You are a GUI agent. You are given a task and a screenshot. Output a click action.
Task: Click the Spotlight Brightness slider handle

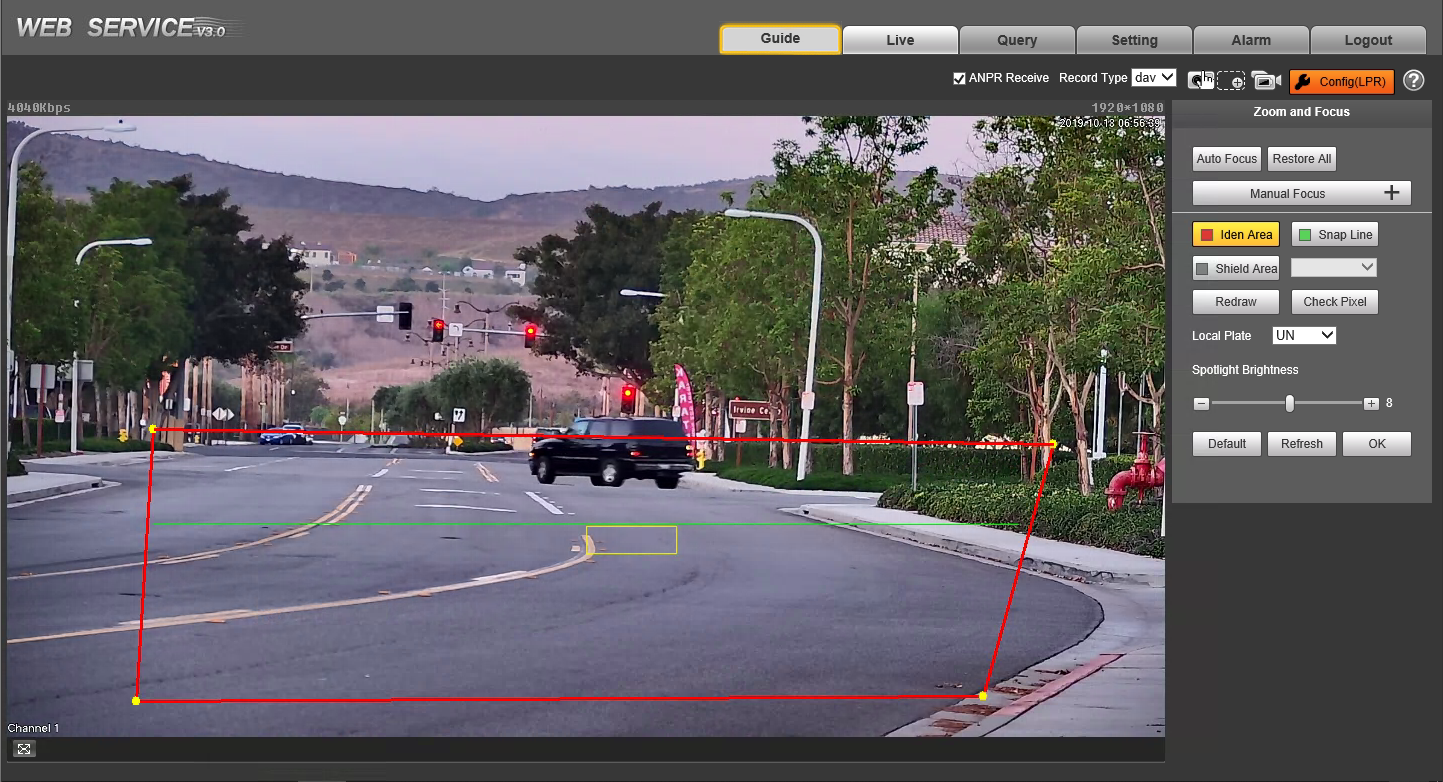[1290, 403]
